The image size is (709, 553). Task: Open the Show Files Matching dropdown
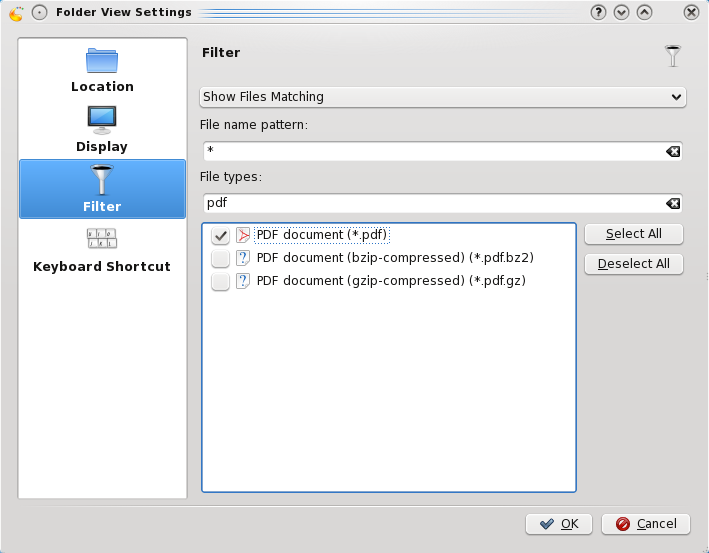441,97
